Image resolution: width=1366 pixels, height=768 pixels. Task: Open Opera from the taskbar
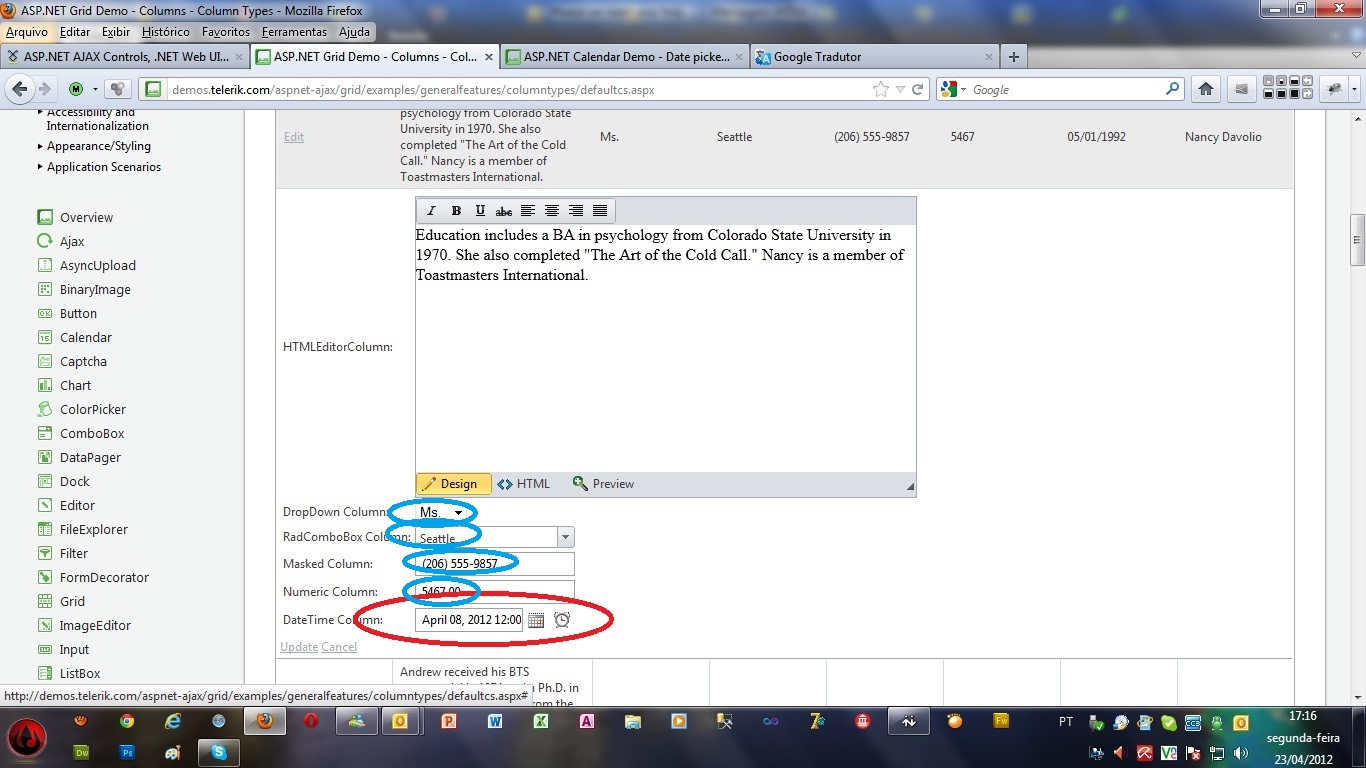click(x=311, y=721)
